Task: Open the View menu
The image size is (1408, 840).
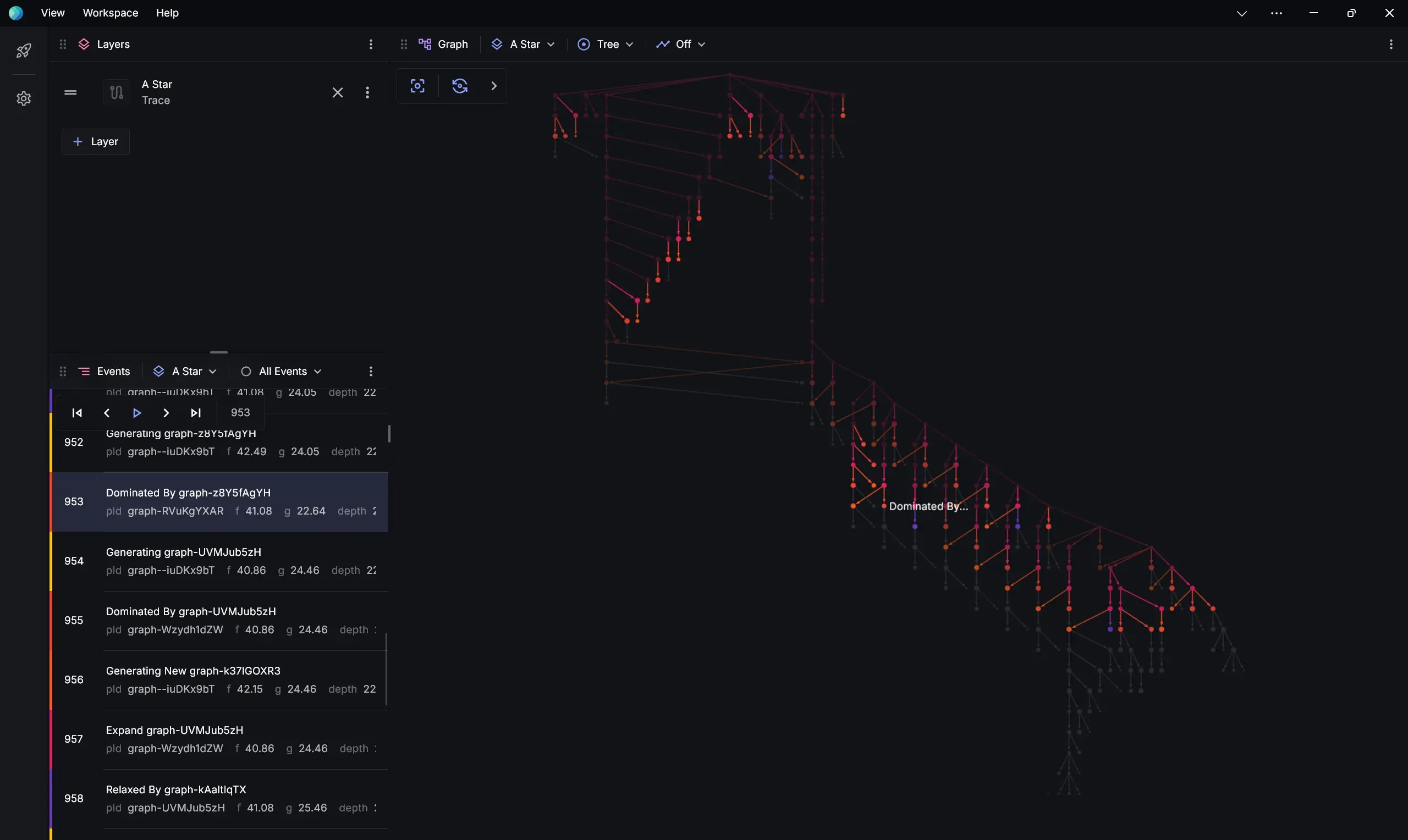Action: (x=53, y=13)
